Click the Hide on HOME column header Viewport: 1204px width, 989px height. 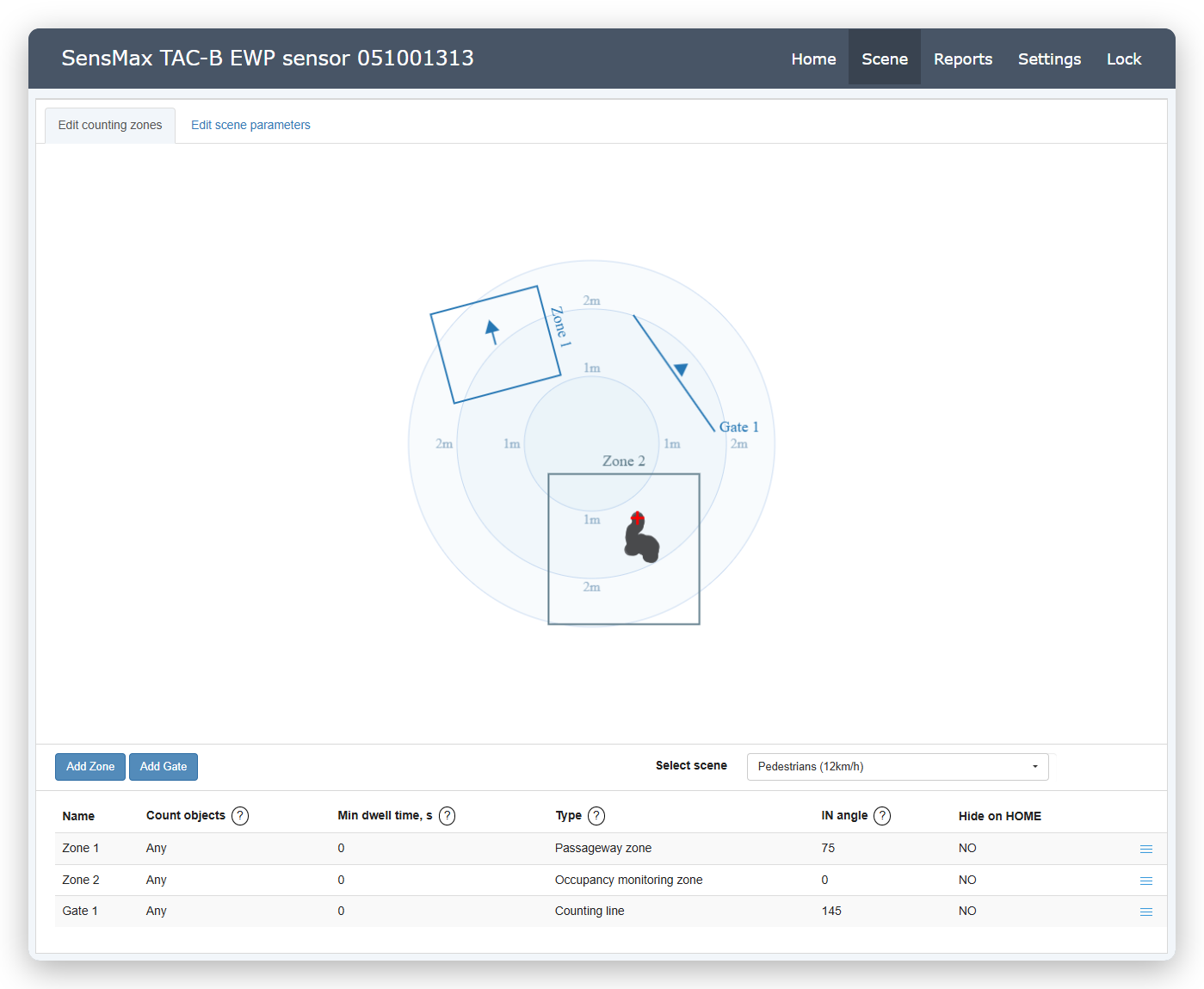tap(1000, 816)
